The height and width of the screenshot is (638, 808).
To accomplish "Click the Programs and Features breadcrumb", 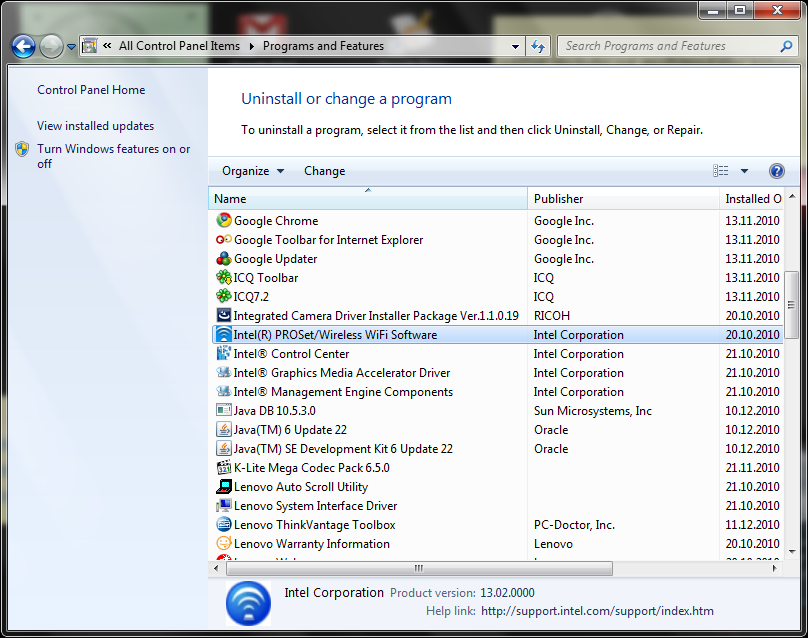I will [x=323, y=46].
